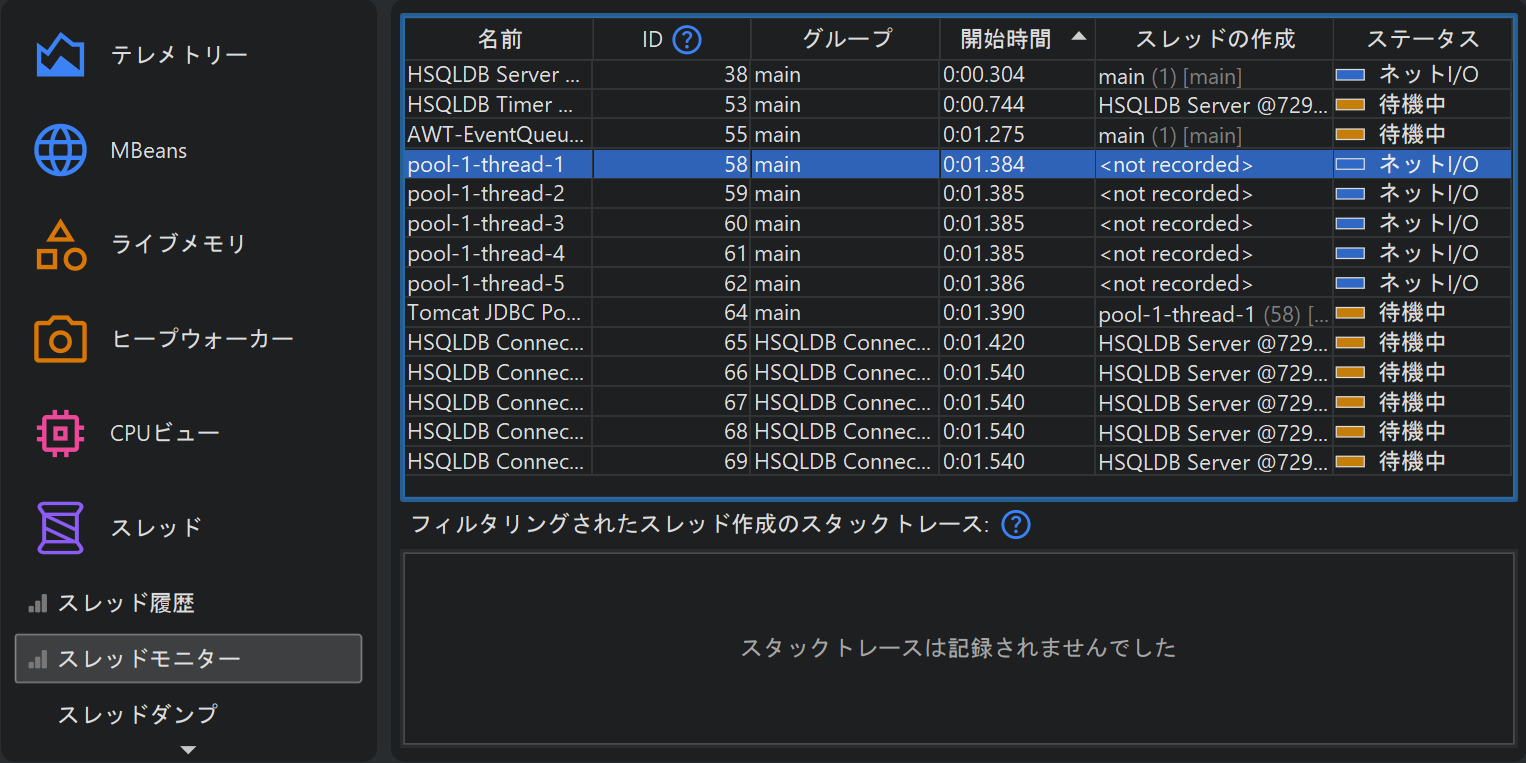Click the CPUビュー chip icon

(60, 433)
